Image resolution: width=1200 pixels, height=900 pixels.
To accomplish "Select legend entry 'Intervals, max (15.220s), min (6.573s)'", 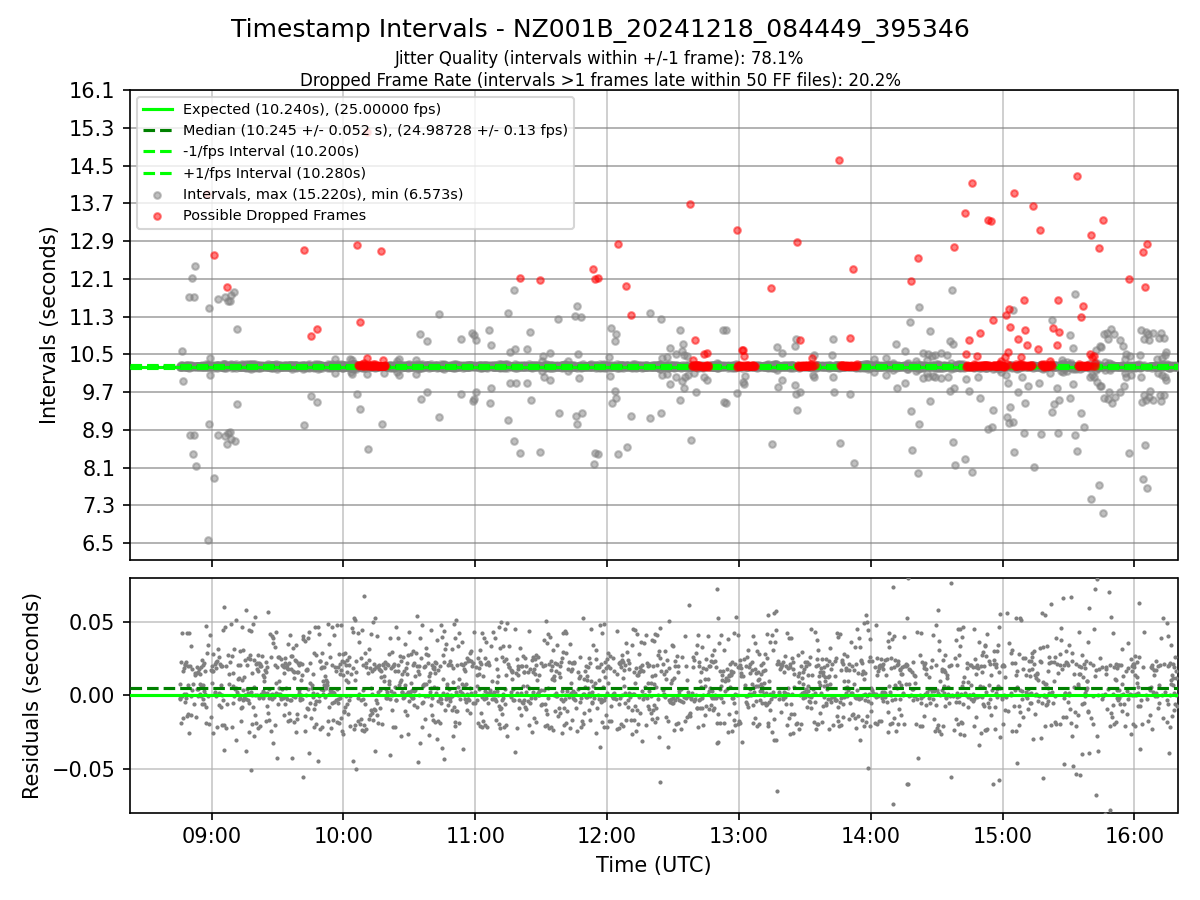I will (x=323, y=194).
